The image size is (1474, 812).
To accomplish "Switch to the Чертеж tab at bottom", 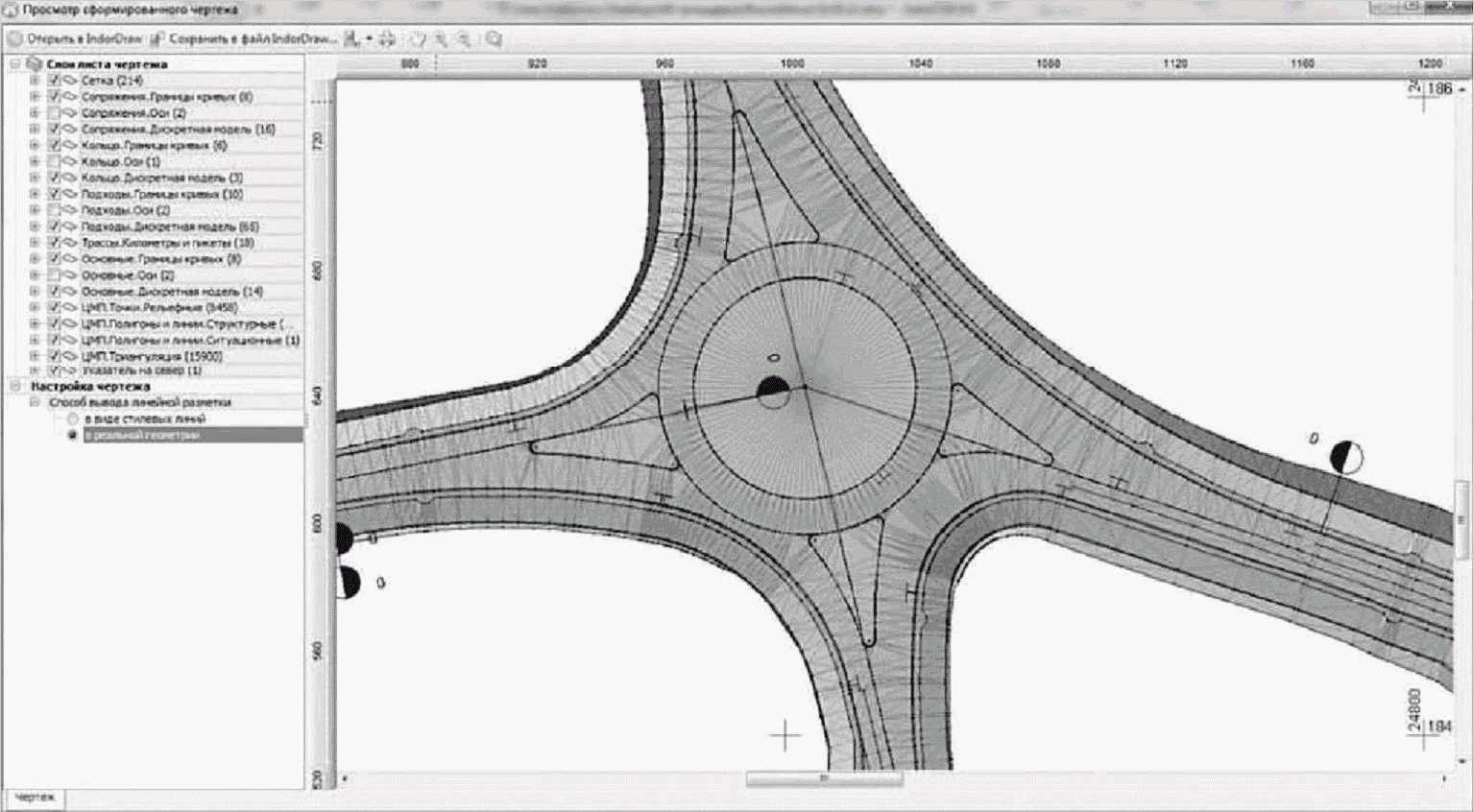I will [x=35, y=798].
